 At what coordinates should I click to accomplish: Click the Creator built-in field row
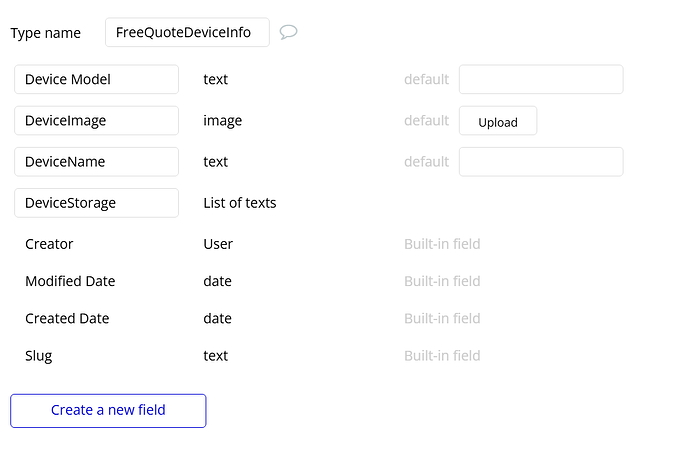[49, 244]
